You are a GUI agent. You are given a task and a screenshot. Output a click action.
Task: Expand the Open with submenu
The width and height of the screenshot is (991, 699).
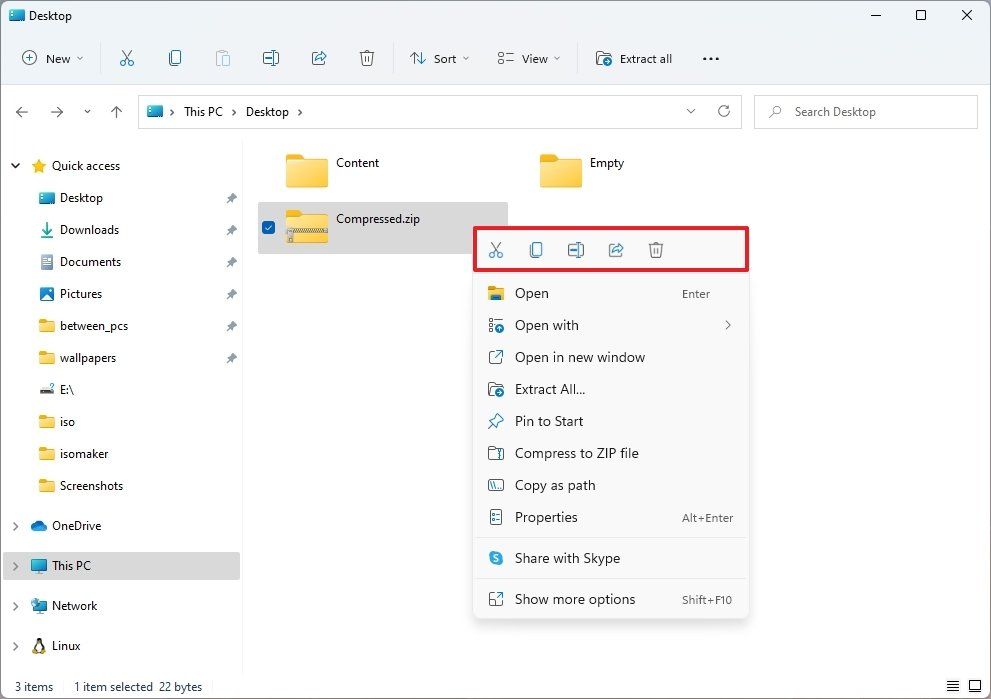pyautogui.click(x=546, y=325)
